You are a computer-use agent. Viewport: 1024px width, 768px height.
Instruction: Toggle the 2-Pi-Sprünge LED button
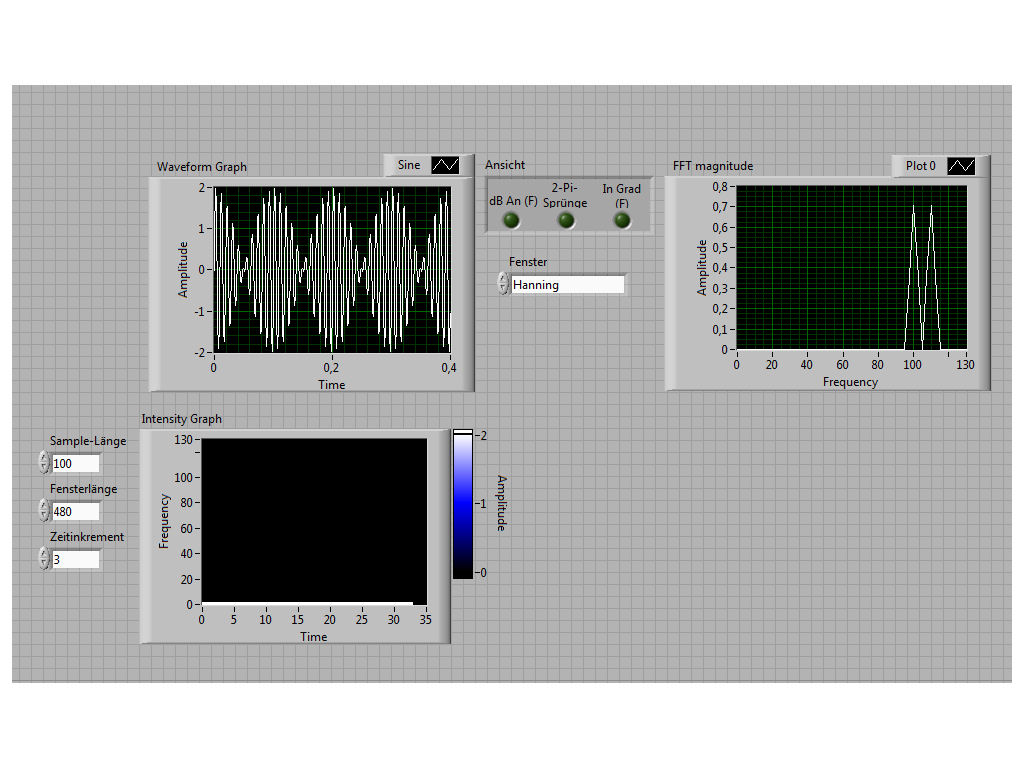click(566, 221)
